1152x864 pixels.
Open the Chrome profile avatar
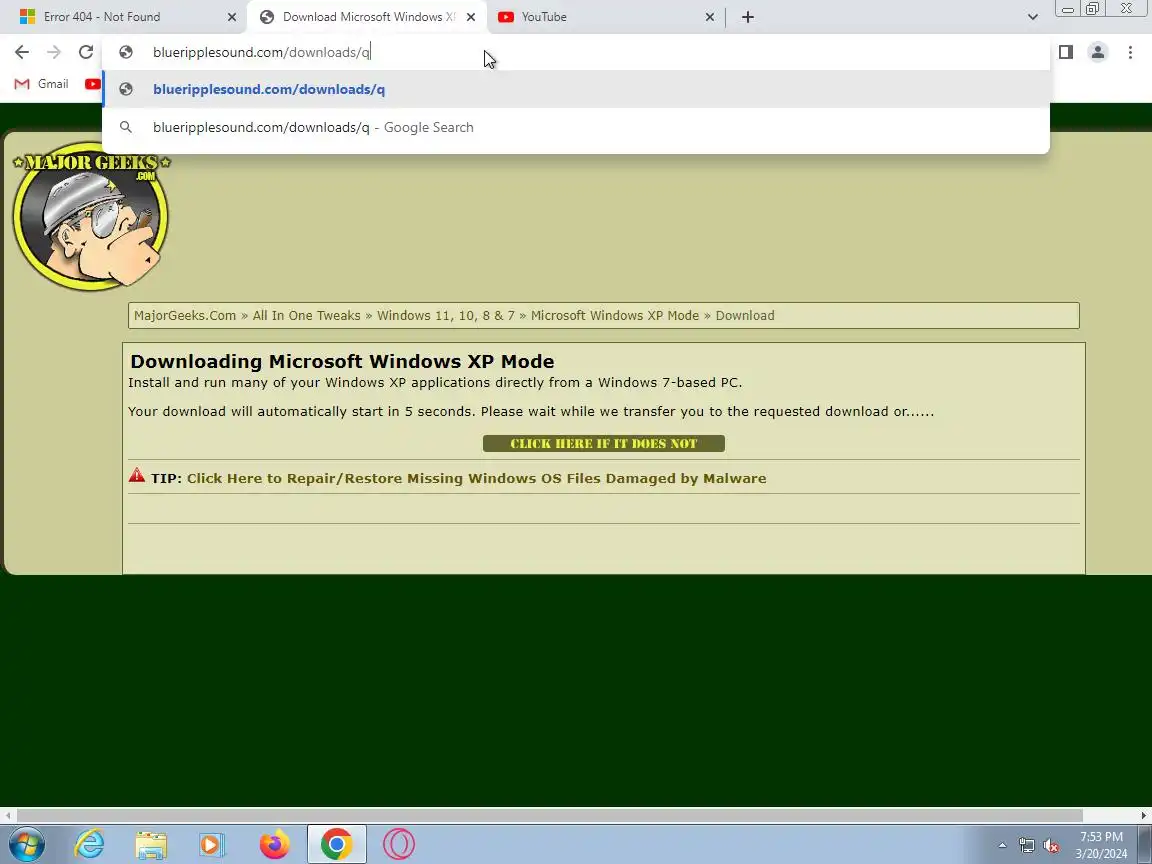click(x=1098, y=52)
